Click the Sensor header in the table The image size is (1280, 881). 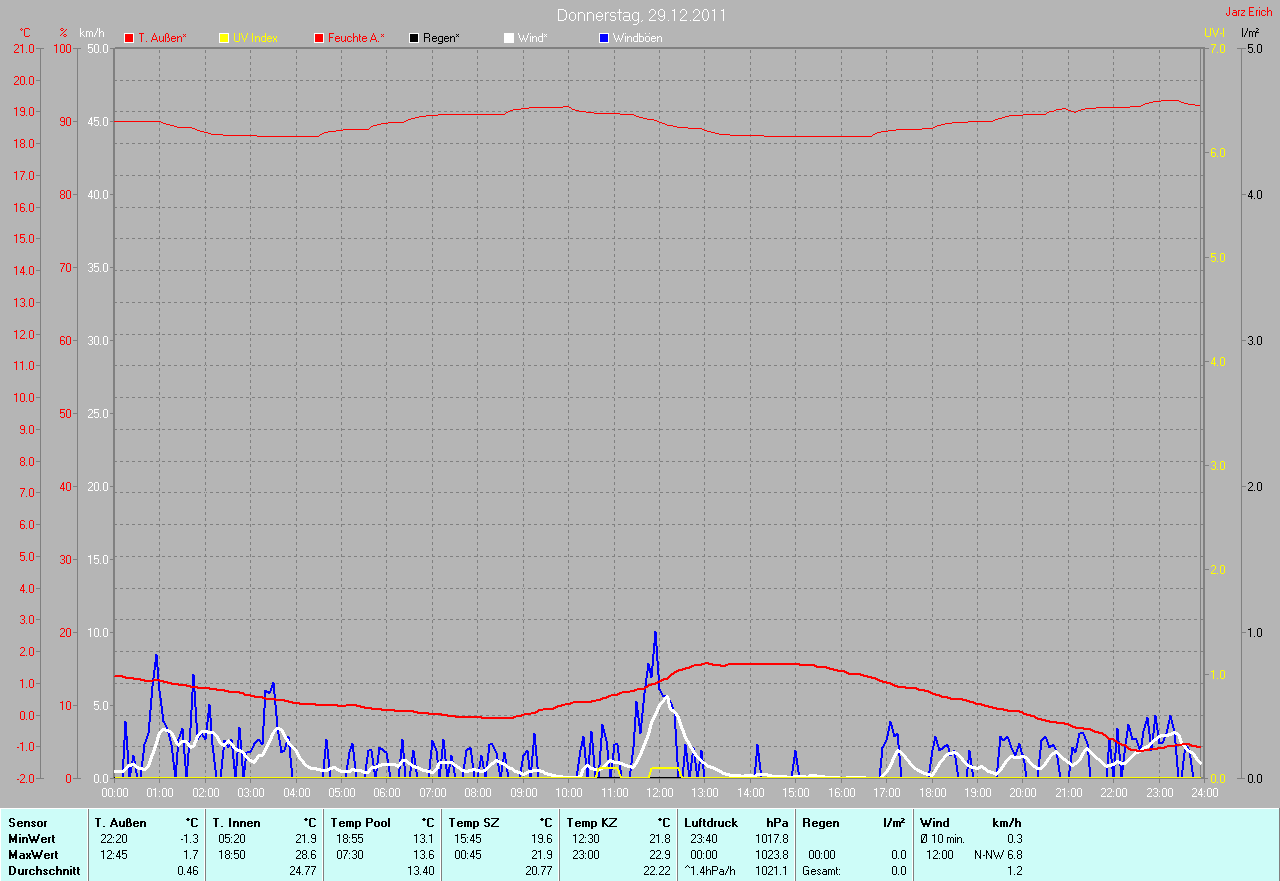point(27,822)
